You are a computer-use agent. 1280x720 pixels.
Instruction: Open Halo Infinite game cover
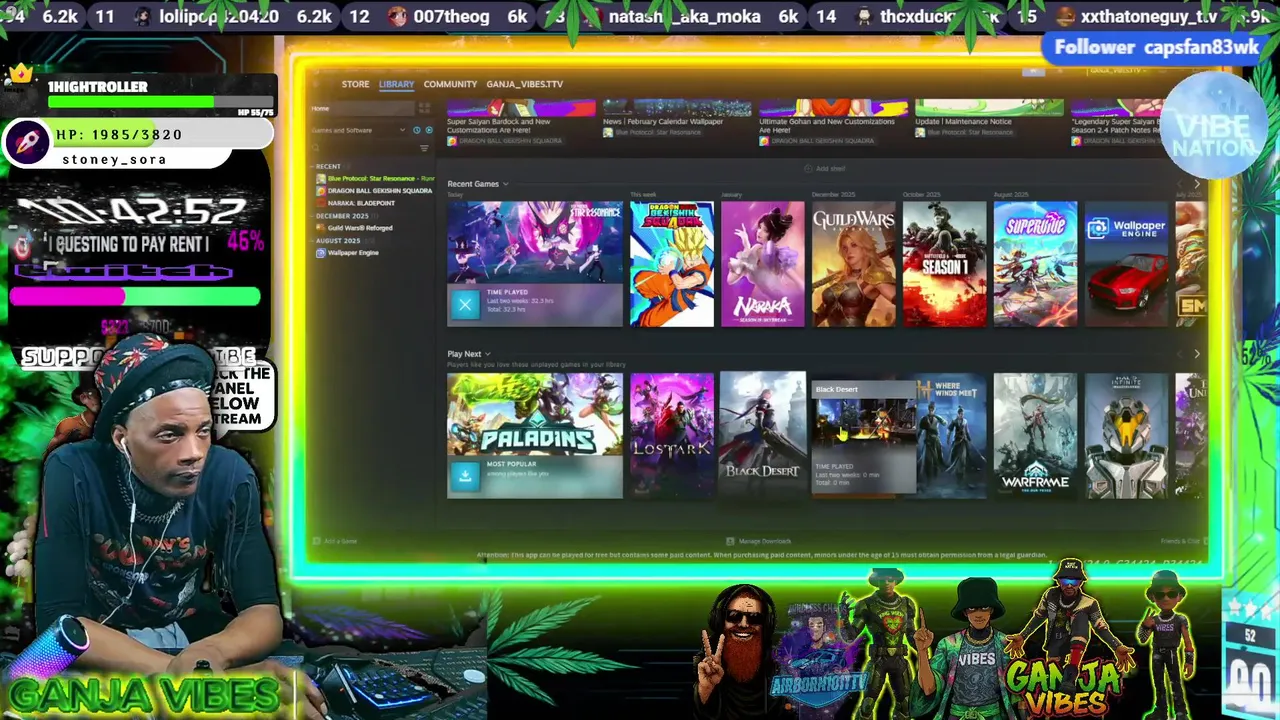[x=1126, y=435]
